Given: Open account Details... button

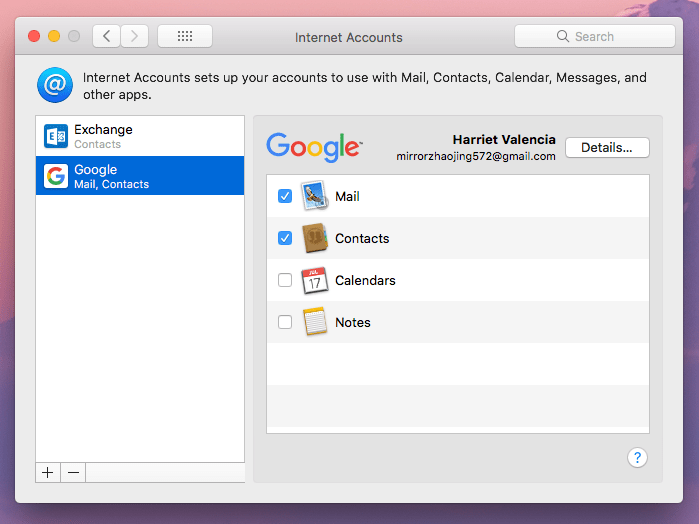Looking at the screenshot, I should (607, 148).
